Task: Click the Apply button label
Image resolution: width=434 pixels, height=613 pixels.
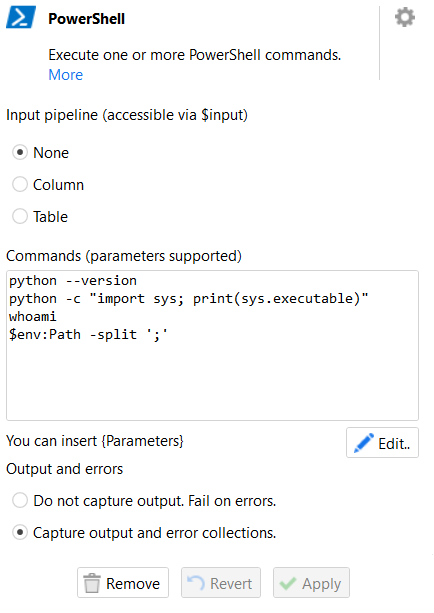Action: click(x=321, y=584)
